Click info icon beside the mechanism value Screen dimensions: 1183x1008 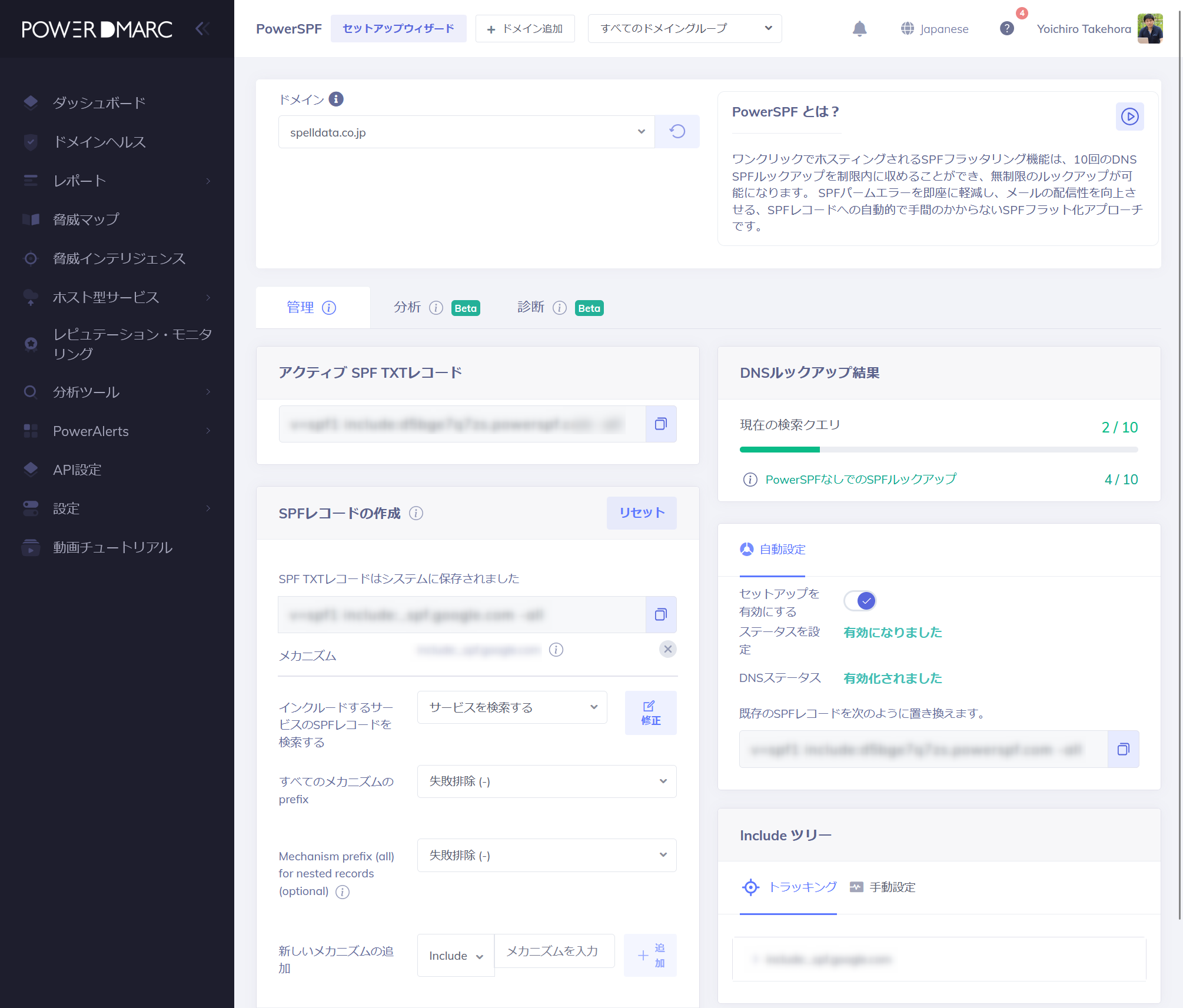[x=556, y=649]
